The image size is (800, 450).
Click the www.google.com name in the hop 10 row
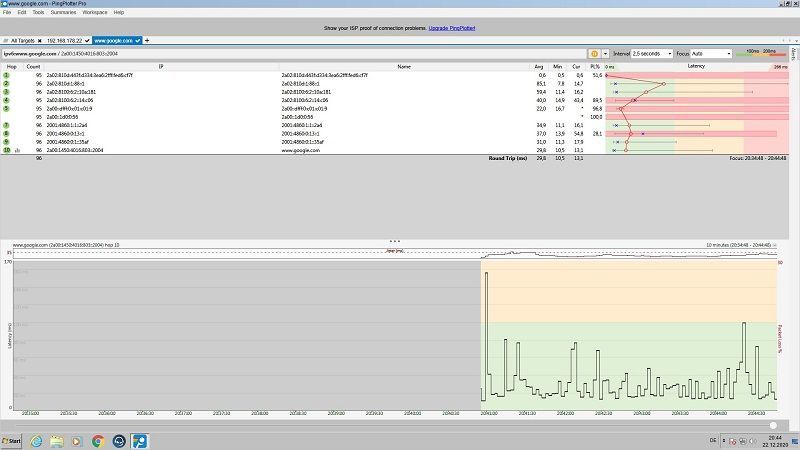pyautogui.click(x=301, y=151)
